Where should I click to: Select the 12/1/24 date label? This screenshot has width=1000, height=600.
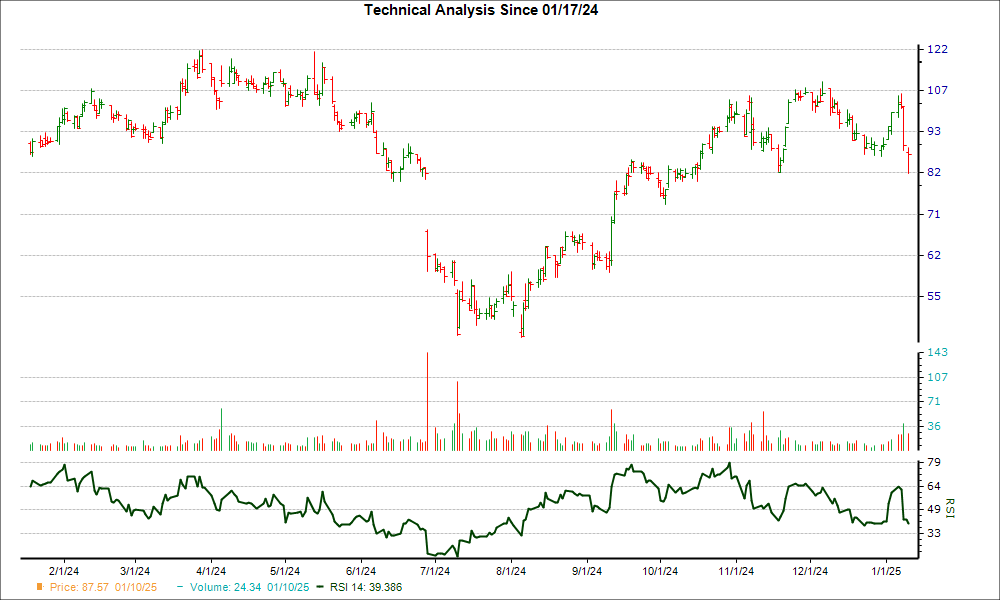810,571
